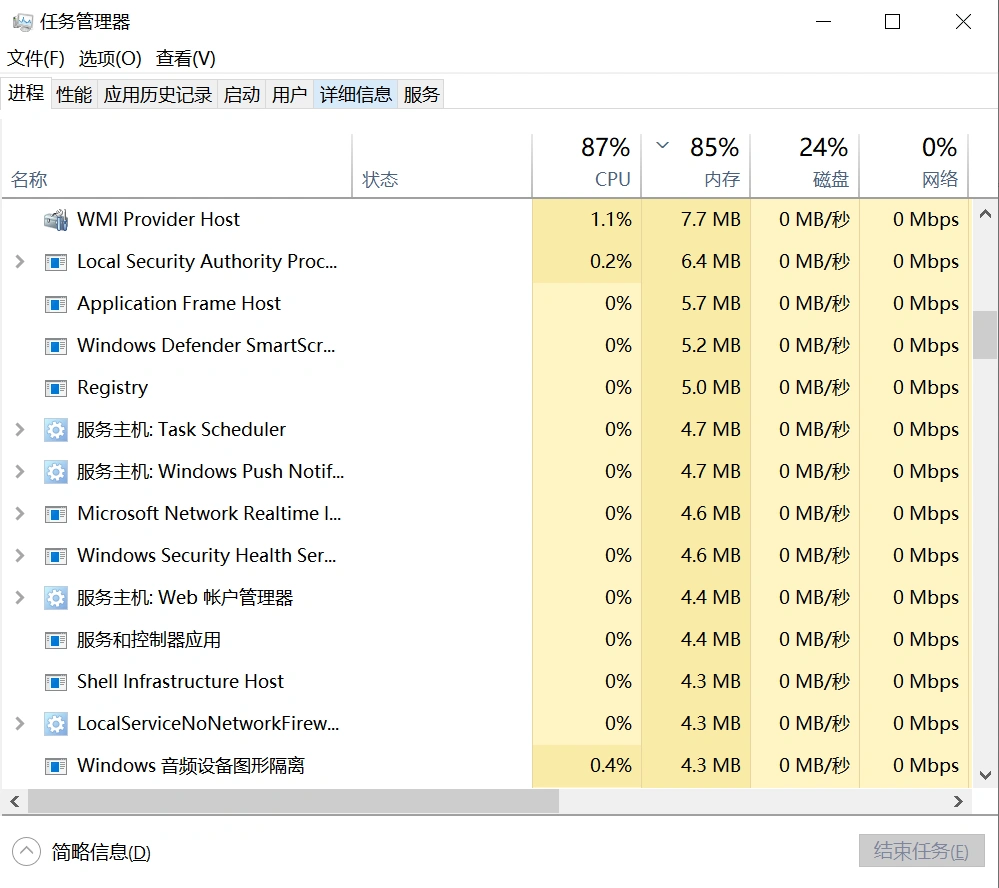Click the WMI Provider Host process icon
Viewport: 999px width, 888px height.
(54, 219)
